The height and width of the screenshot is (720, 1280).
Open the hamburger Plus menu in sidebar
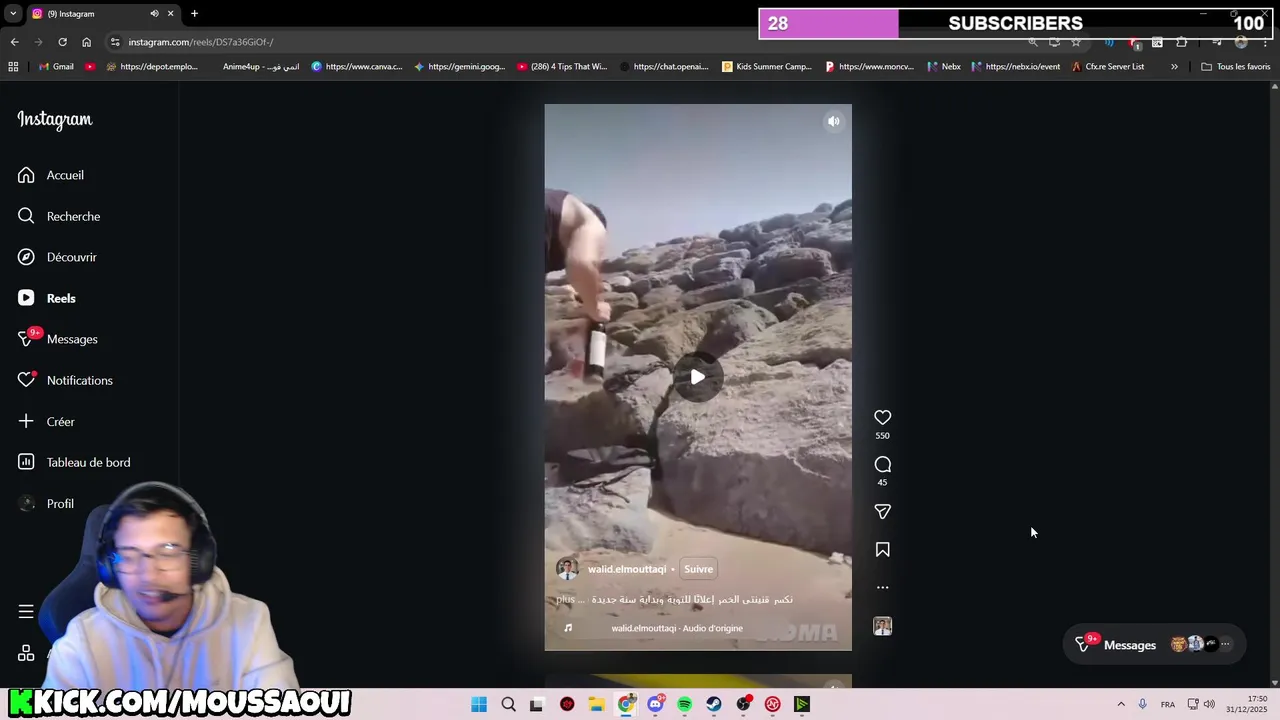click(x=26, y=611)
